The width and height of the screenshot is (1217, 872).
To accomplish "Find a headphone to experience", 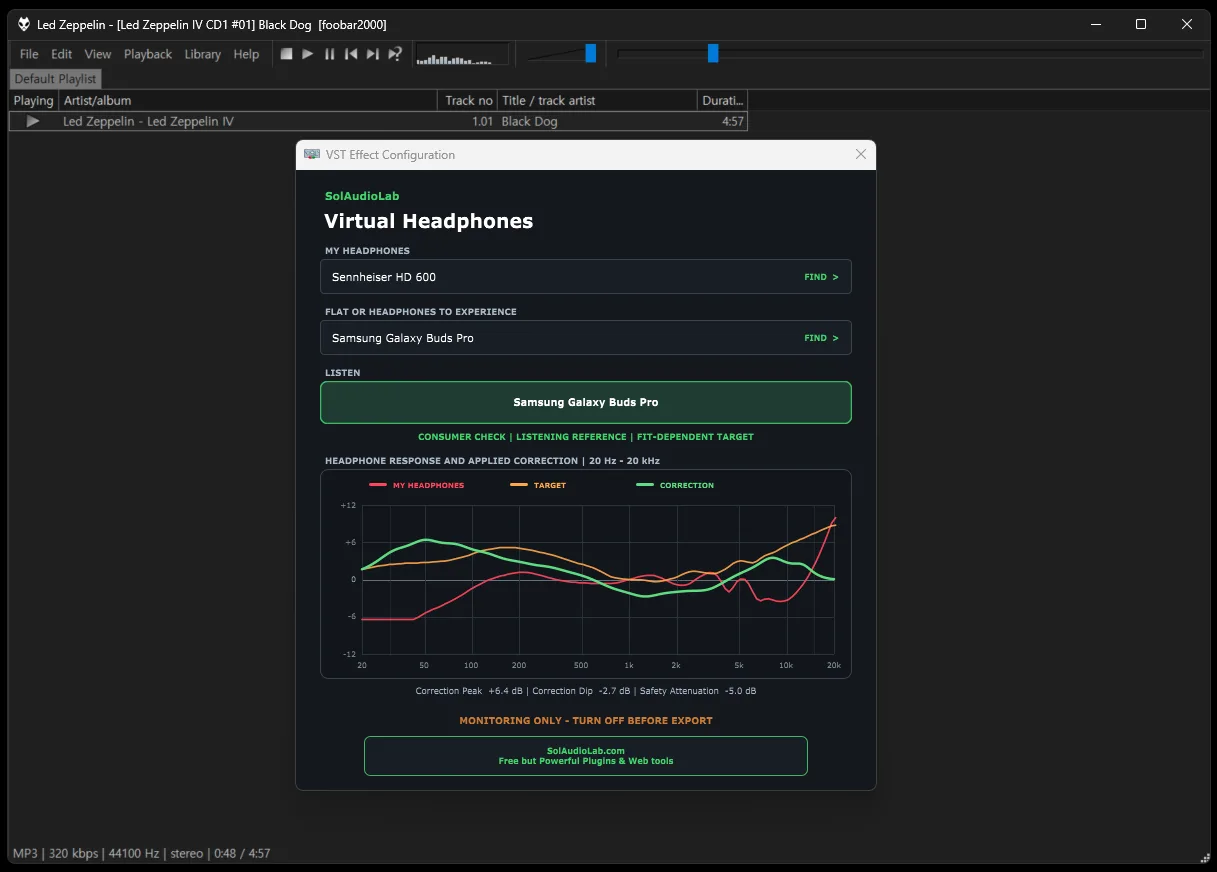I will [x=821, y=338].
